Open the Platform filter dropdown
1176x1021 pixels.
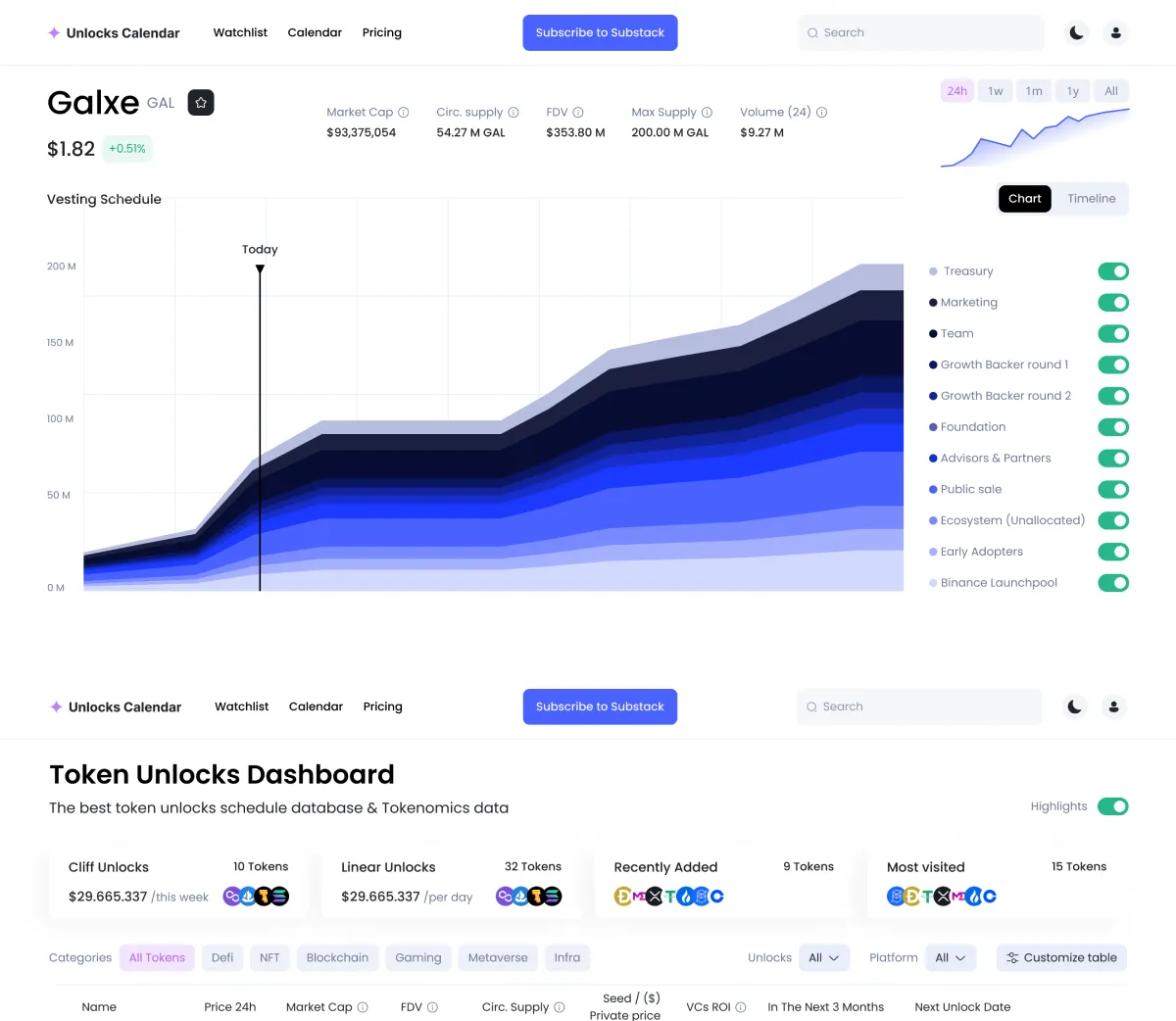(x=951, y=957)
